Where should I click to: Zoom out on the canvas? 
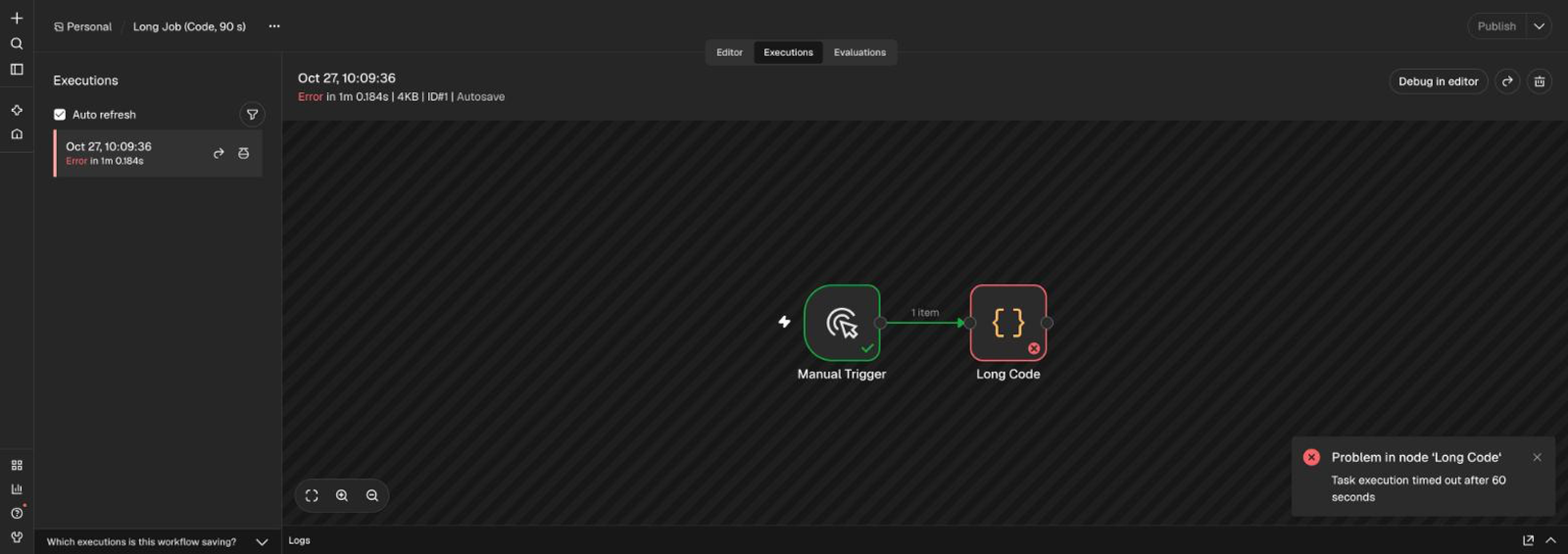click(x=372, y=495)
